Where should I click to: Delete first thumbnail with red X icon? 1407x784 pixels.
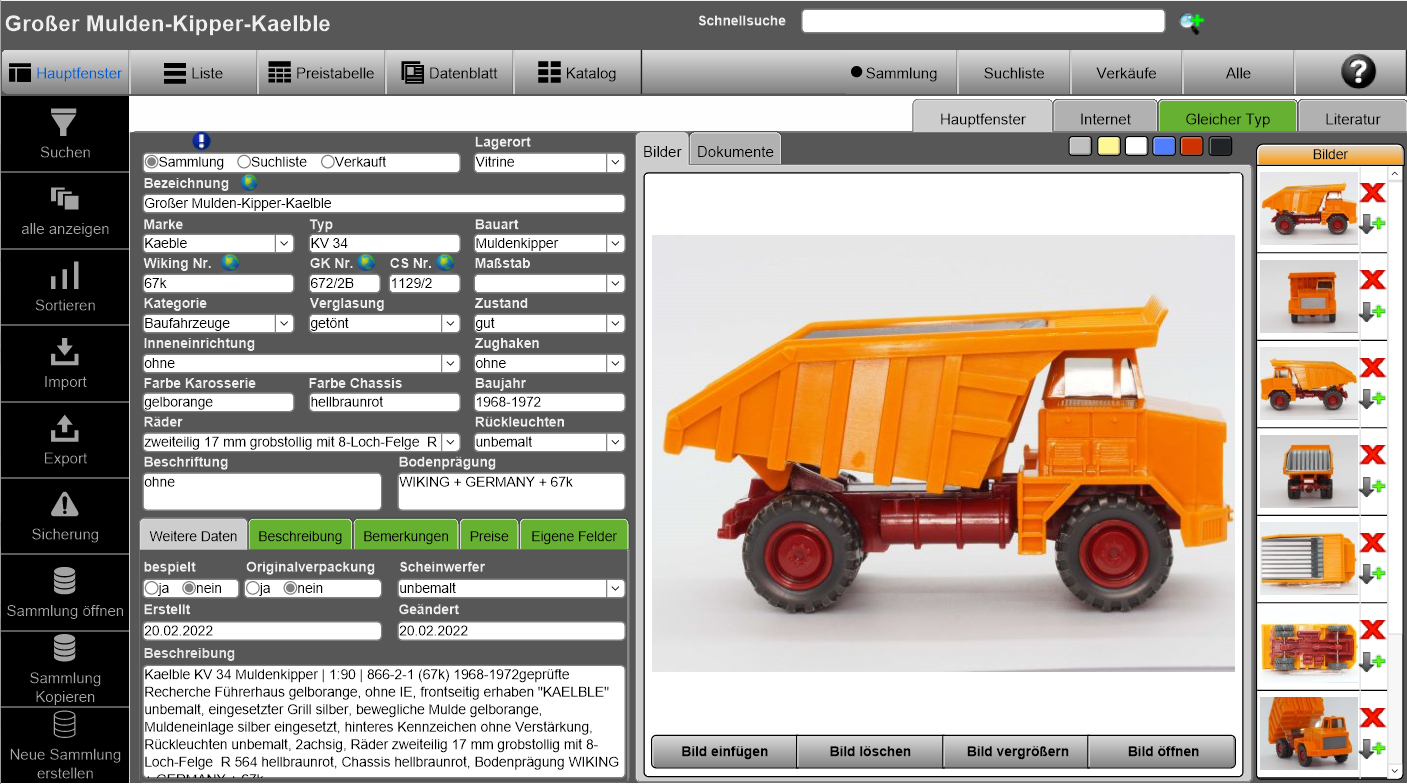tap(1372, 193)
